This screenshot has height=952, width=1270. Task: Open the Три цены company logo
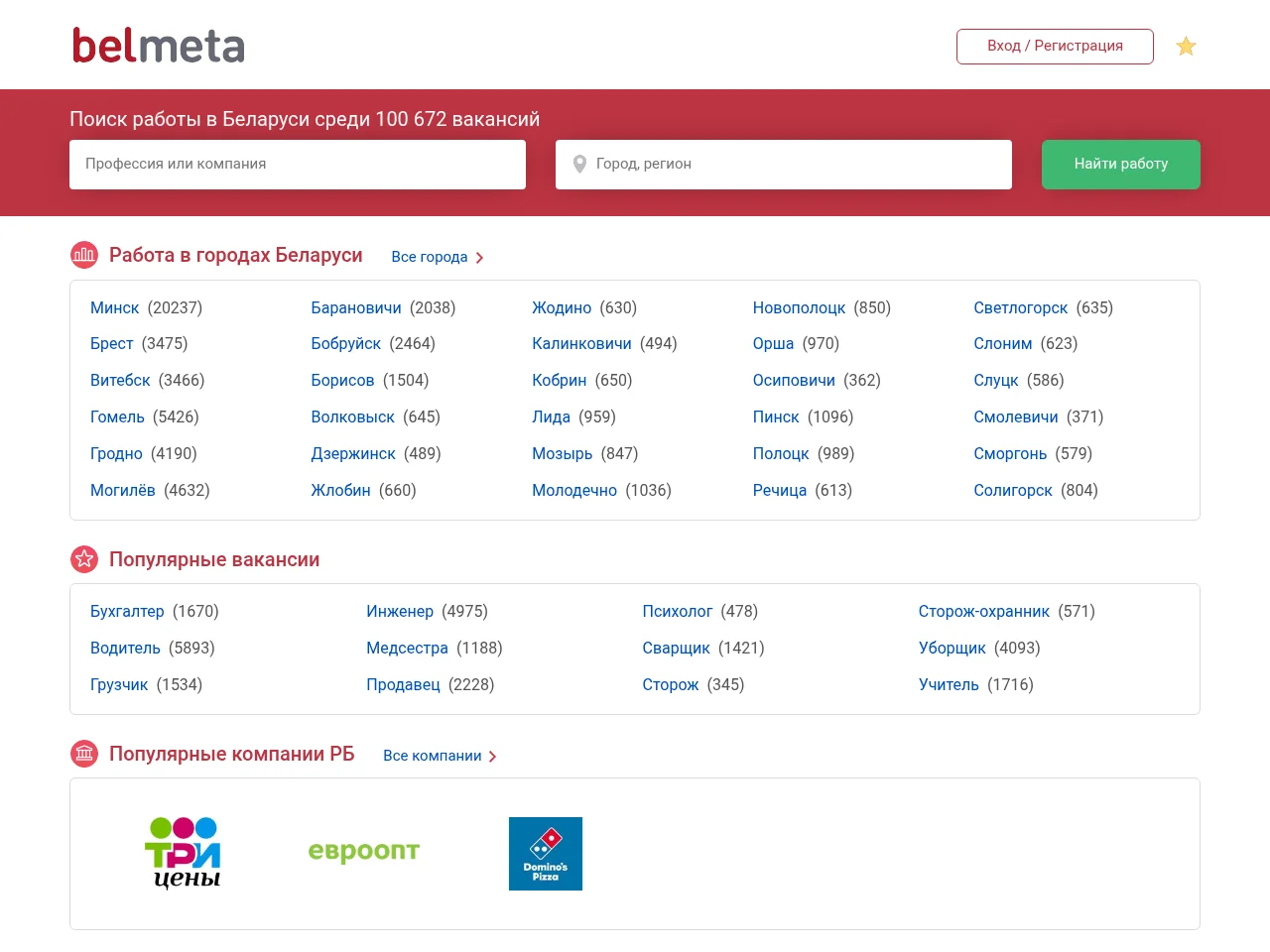(183, 854)
